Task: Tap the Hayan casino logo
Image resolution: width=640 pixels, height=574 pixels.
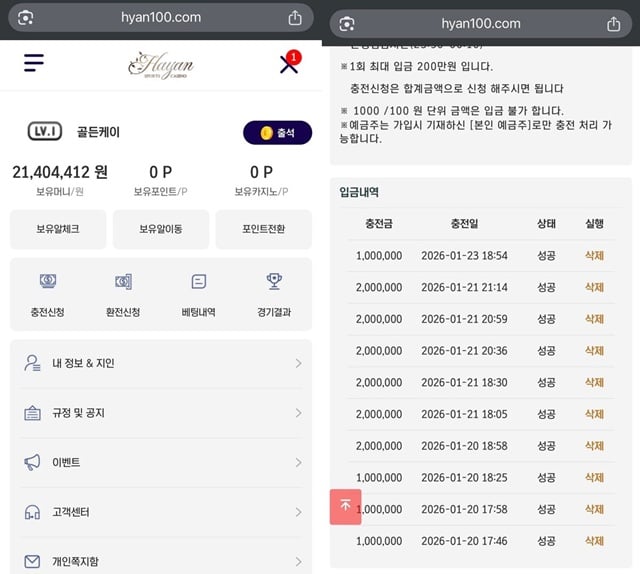Action: (x=161, y=65)
